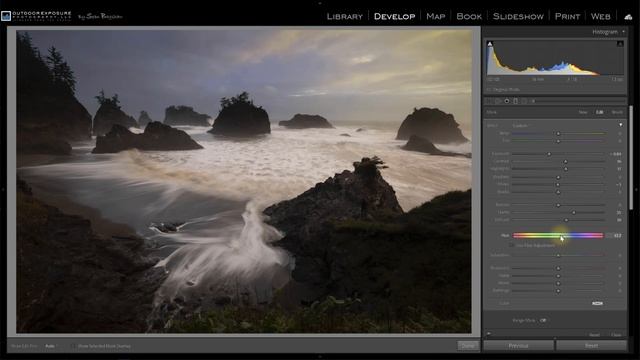
Task: Click the Hue value field
Action: coord(617,236)
